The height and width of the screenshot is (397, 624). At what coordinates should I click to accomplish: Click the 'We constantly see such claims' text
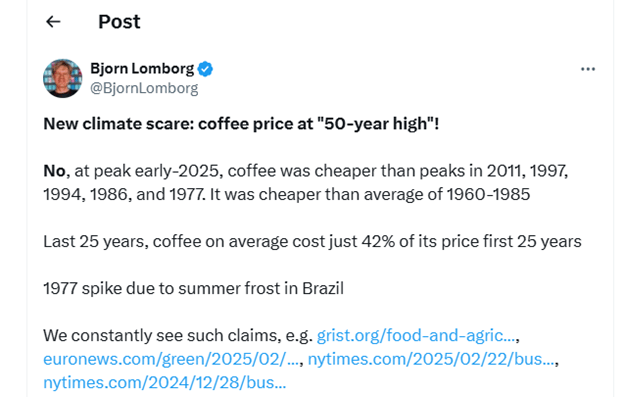(178, 335)
